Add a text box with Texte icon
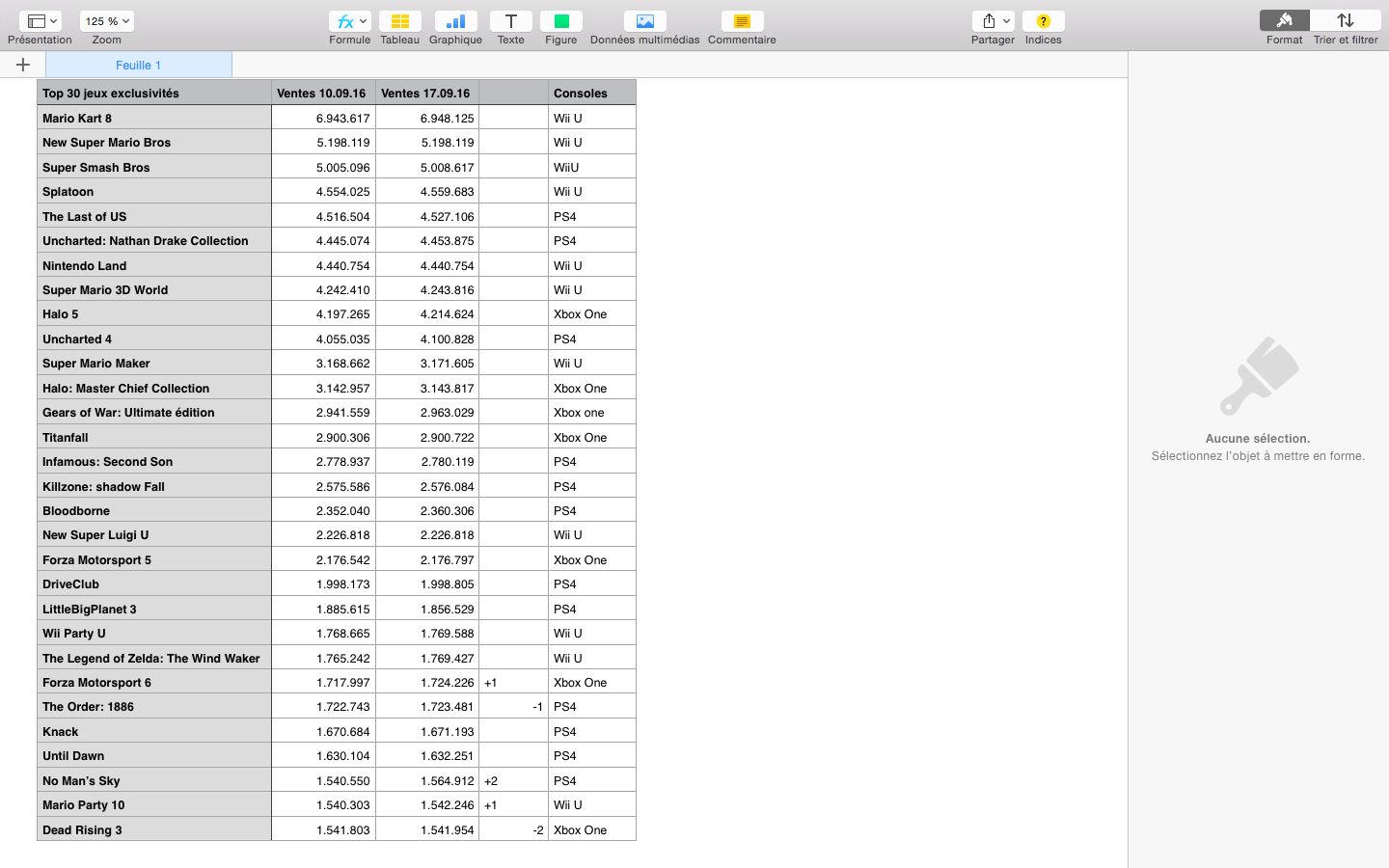Screen dimensions: 1389x868 [510, 21]
